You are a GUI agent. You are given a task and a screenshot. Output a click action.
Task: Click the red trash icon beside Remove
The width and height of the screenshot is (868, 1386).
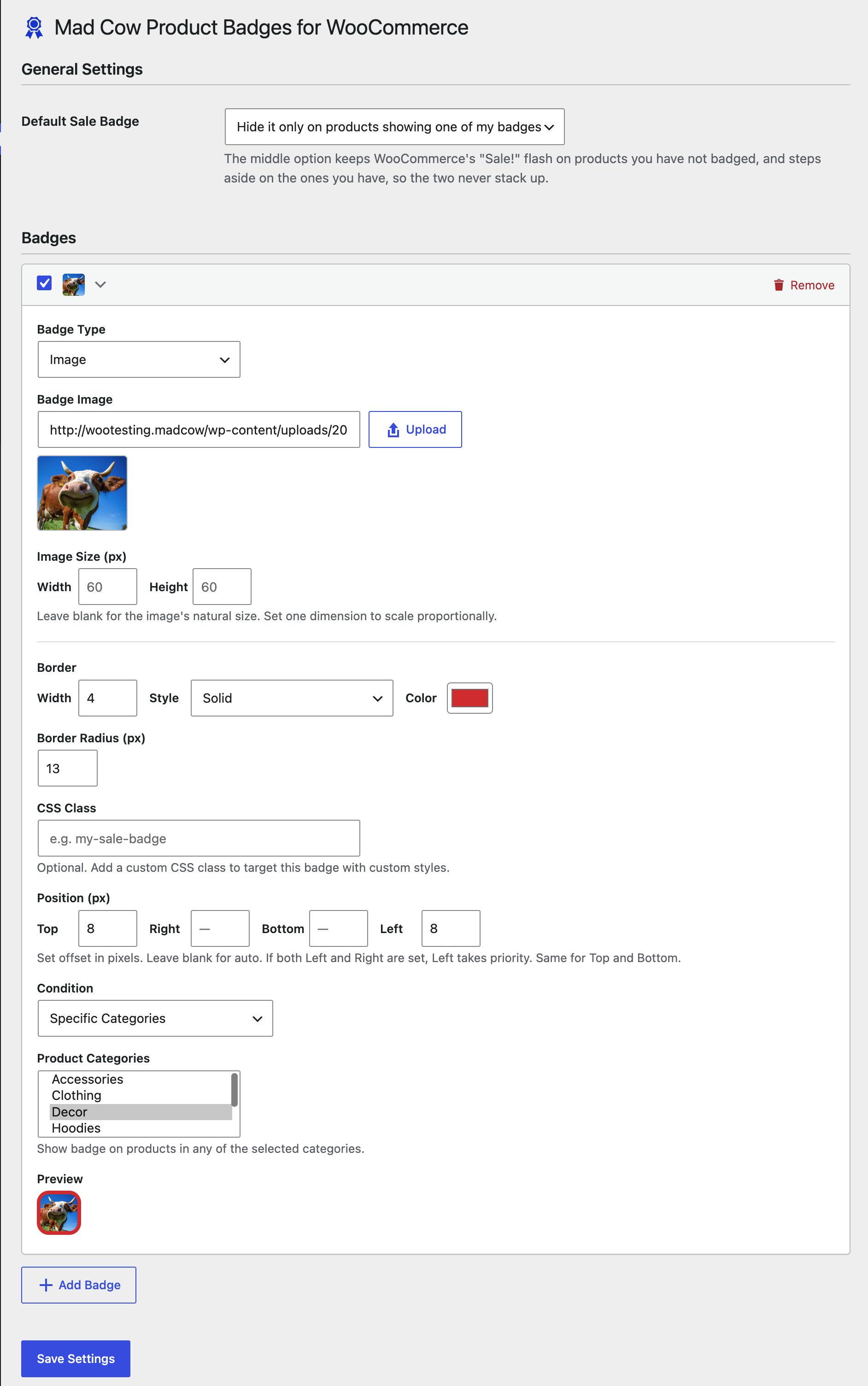(779, 285)
